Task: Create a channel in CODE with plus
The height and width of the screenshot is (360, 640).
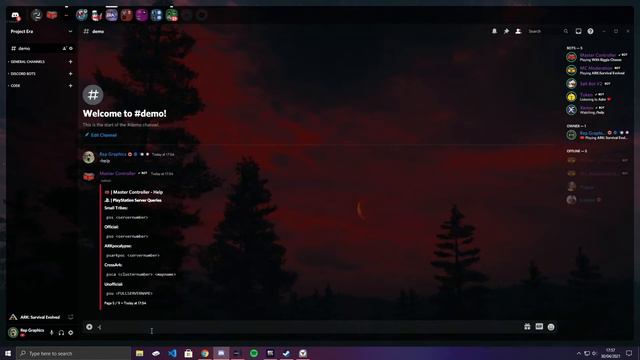Action: click(x=71, y=86)
